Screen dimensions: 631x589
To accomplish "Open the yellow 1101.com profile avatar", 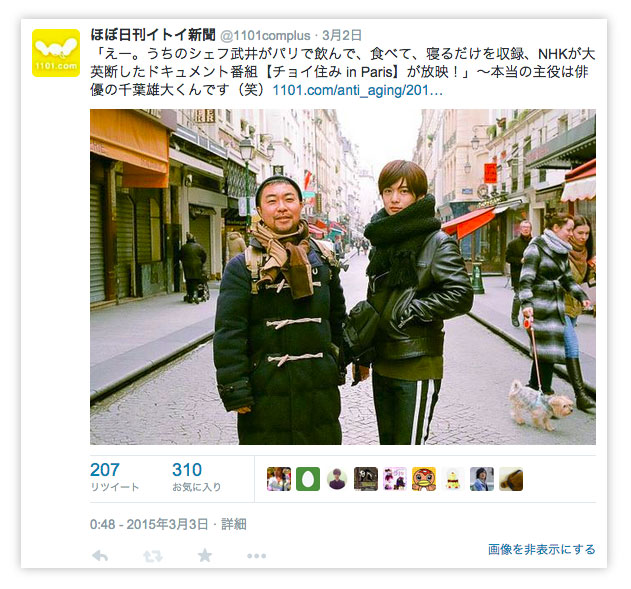I will coord(56,53).
